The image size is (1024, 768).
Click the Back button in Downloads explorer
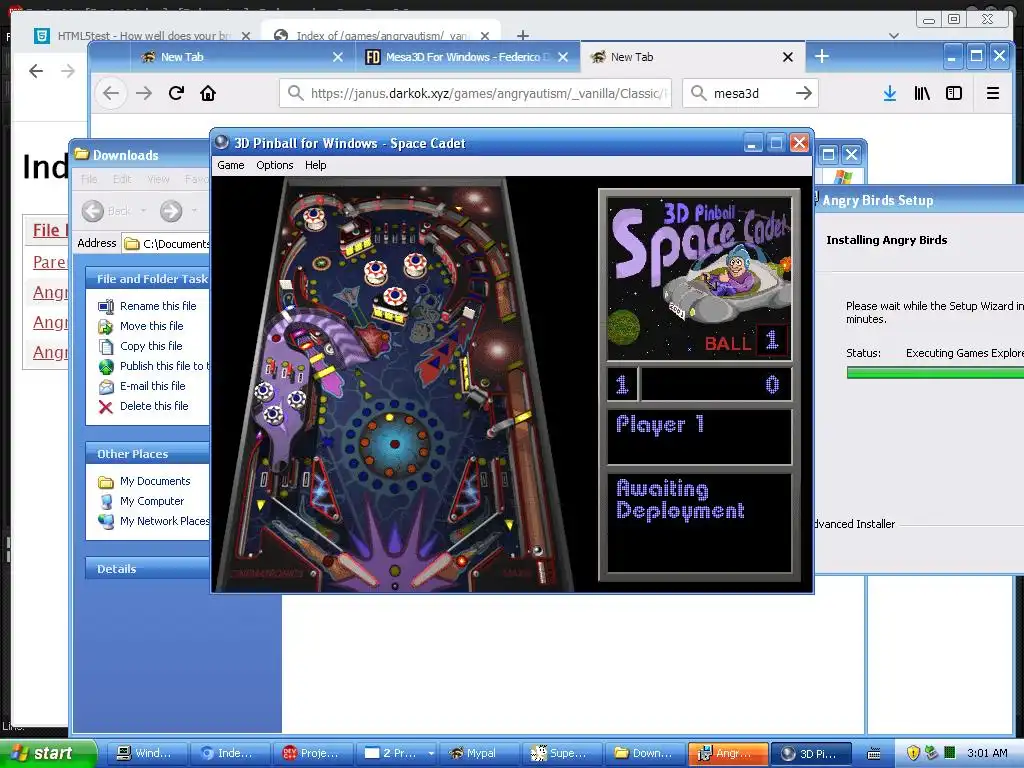106,211
